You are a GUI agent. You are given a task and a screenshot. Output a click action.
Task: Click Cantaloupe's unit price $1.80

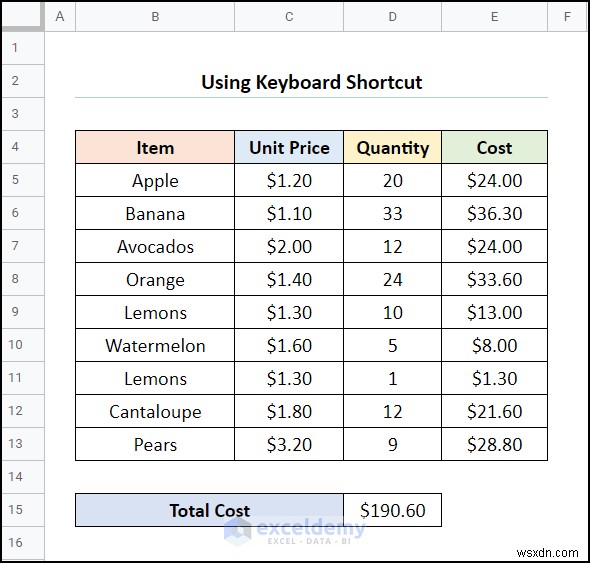[x=289, y=411]
